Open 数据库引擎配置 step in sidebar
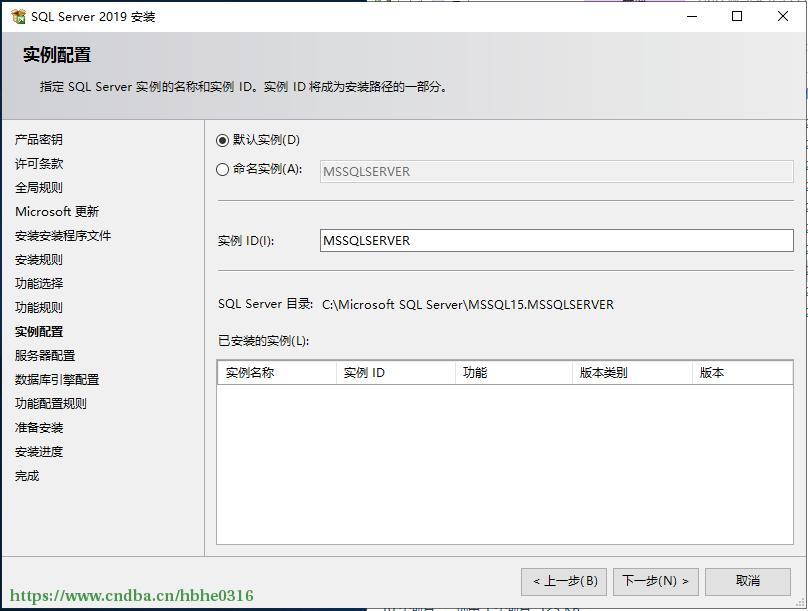 (x=57, y=380)
